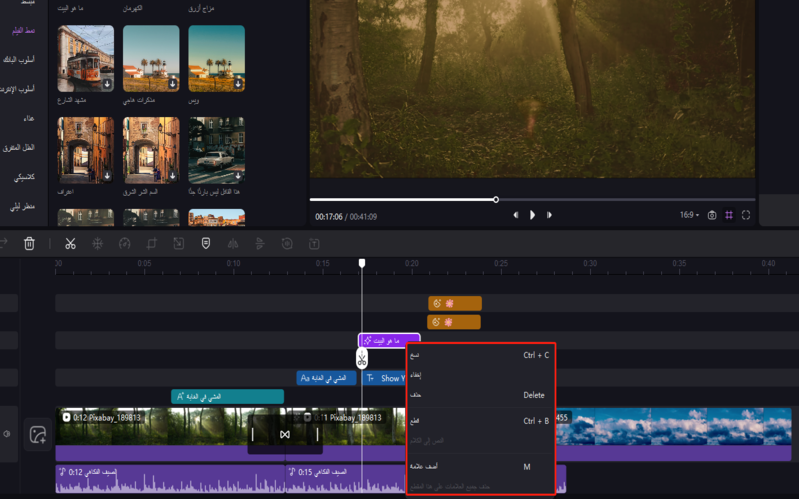Choose the 'أضف علامة' add marker menu entry
The image size is (799, 499).
(480, 466)
